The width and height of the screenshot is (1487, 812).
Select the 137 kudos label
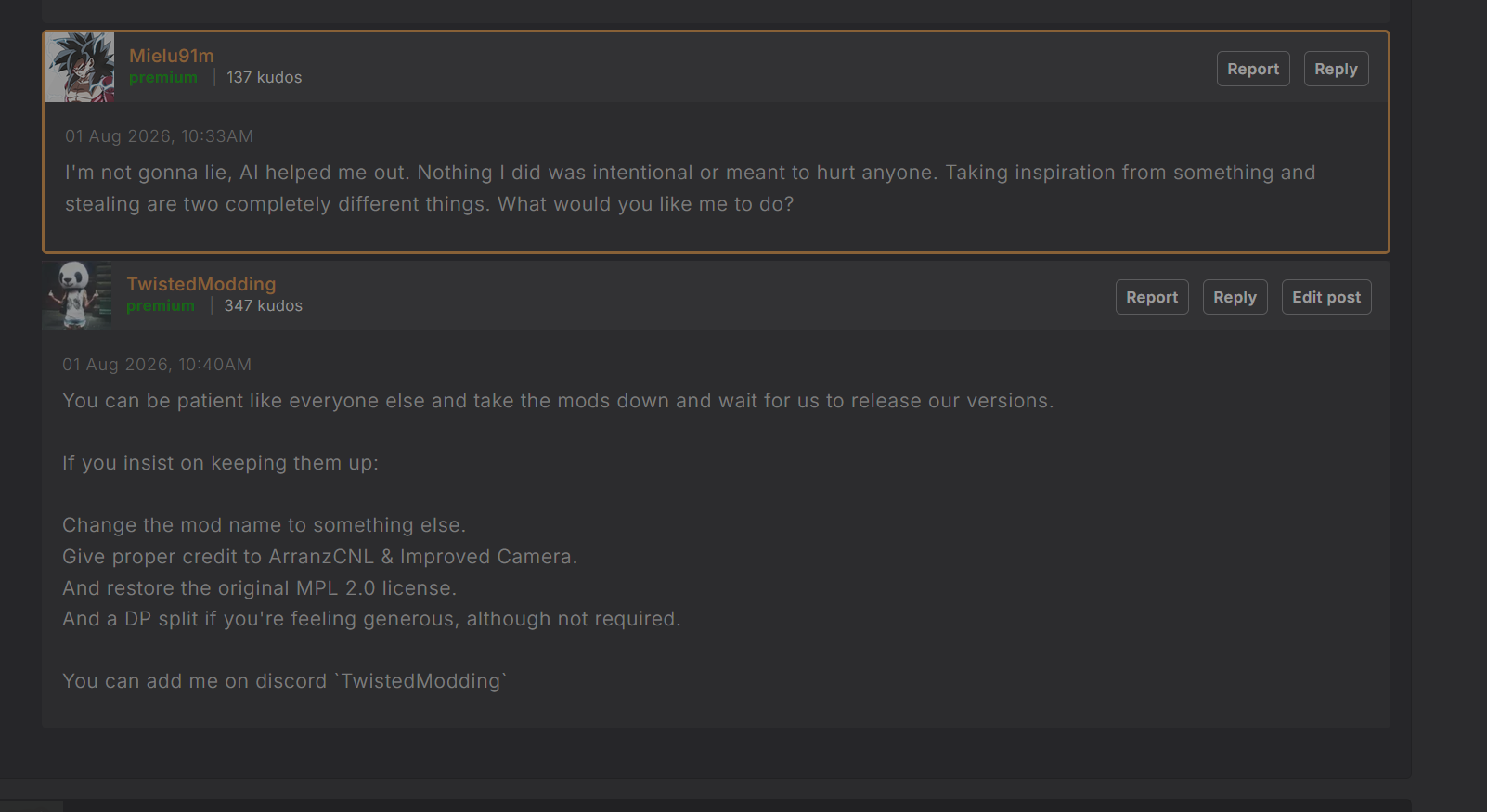click(265, 78)
